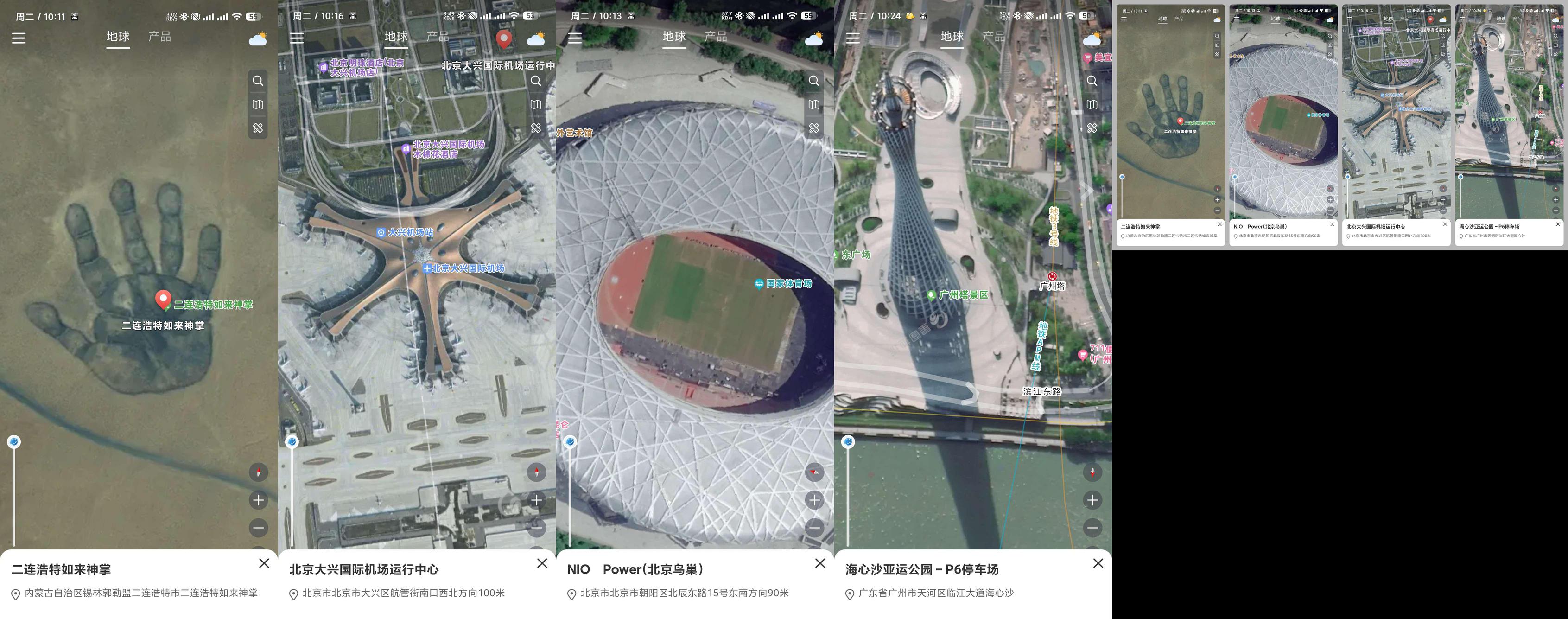
Task: Zoom in with plus on Canton Tower map
Action: 1092,500
